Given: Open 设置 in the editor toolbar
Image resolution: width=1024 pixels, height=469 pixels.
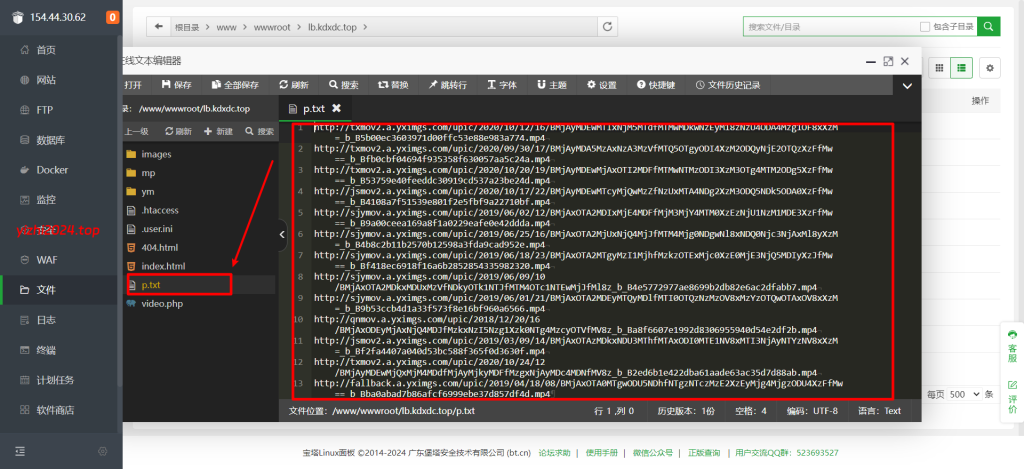Looking at the screenshot, I should pyautogui.click(x=602, y=85).
